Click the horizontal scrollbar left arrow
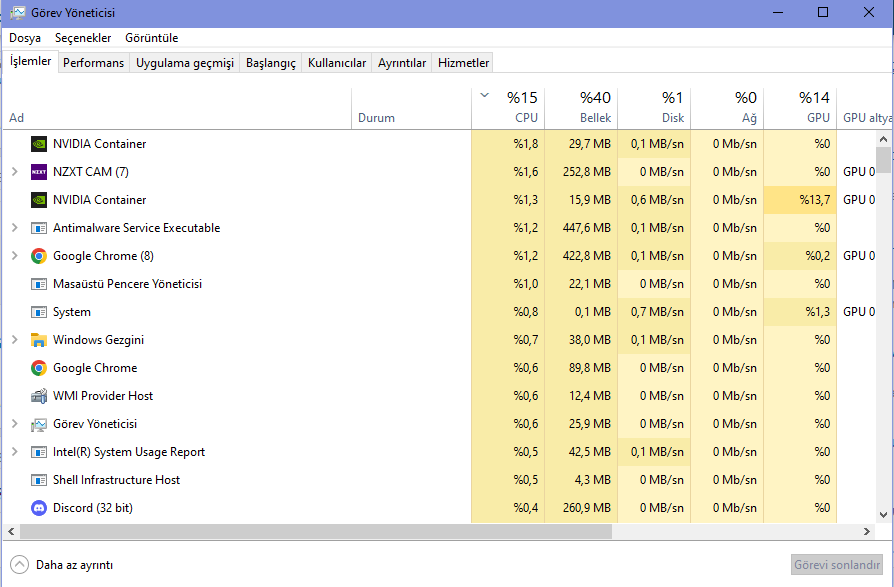The height and width of the screenshot is (587, 894). coord(10,531)
